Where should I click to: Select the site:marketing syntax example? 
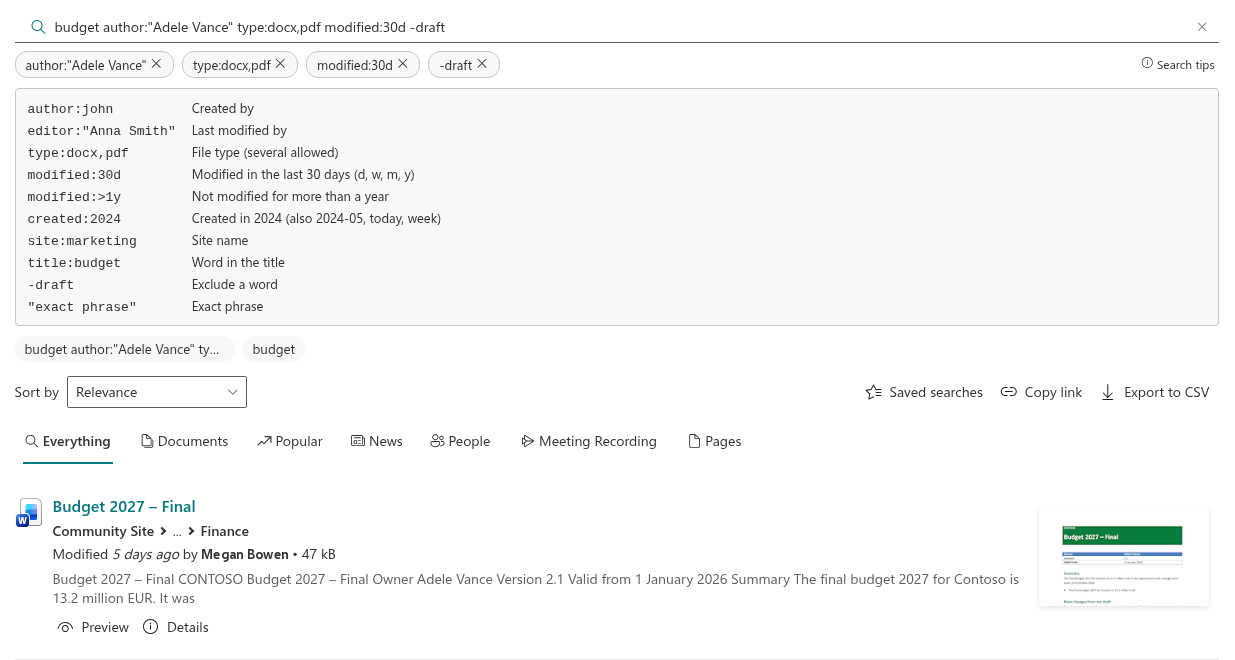pyautogui.click(x=82, y=241)
